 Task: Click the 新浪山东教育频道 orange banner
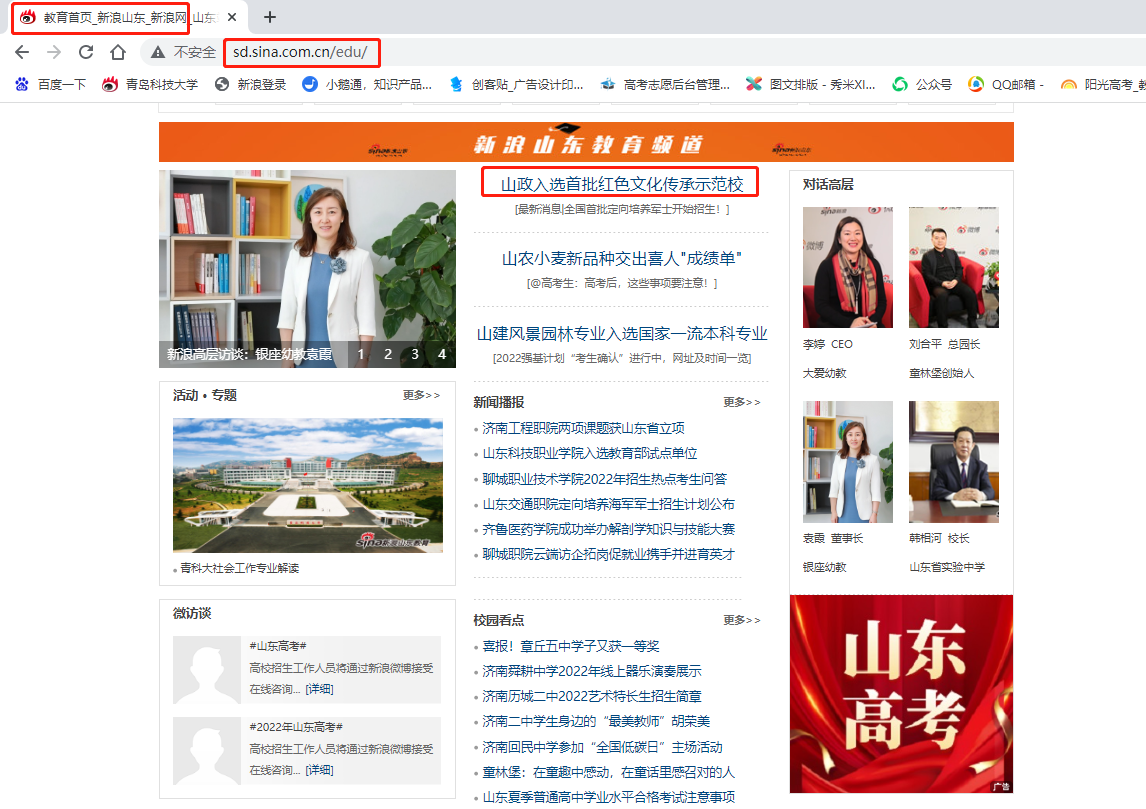[586, 143]
